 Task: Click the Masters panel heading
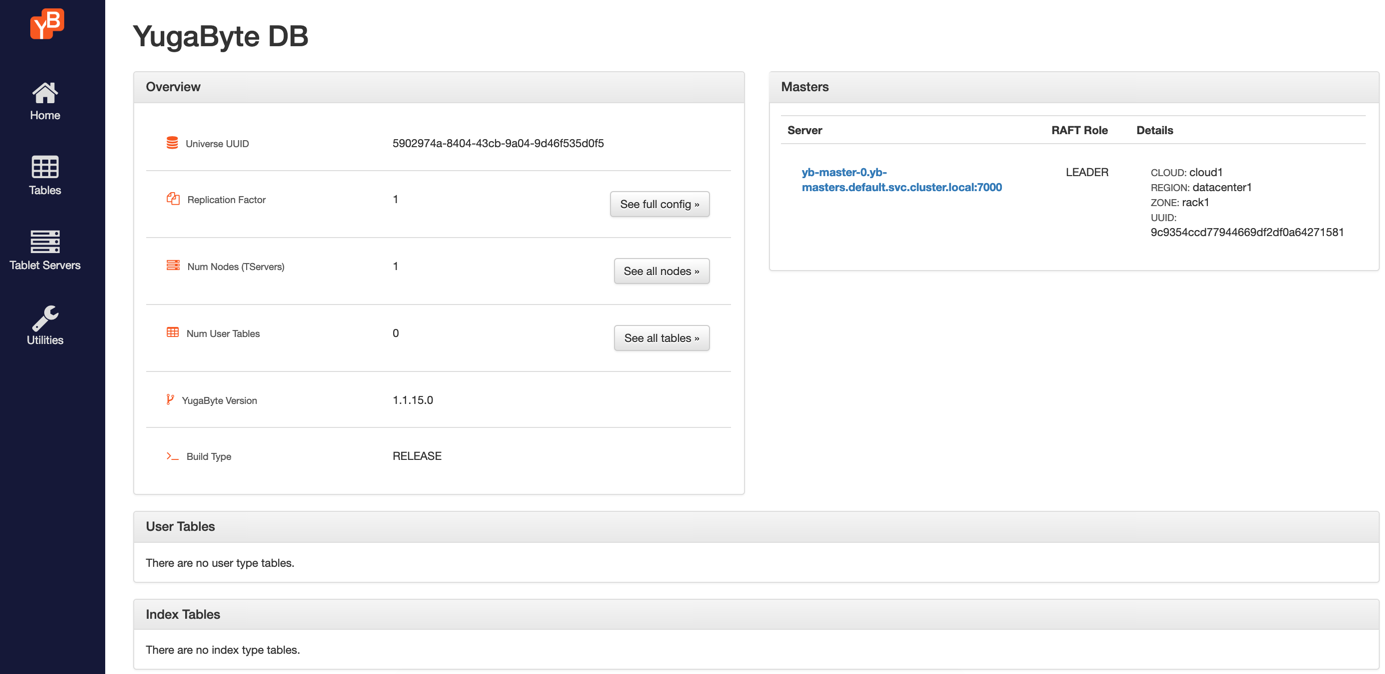805,87
